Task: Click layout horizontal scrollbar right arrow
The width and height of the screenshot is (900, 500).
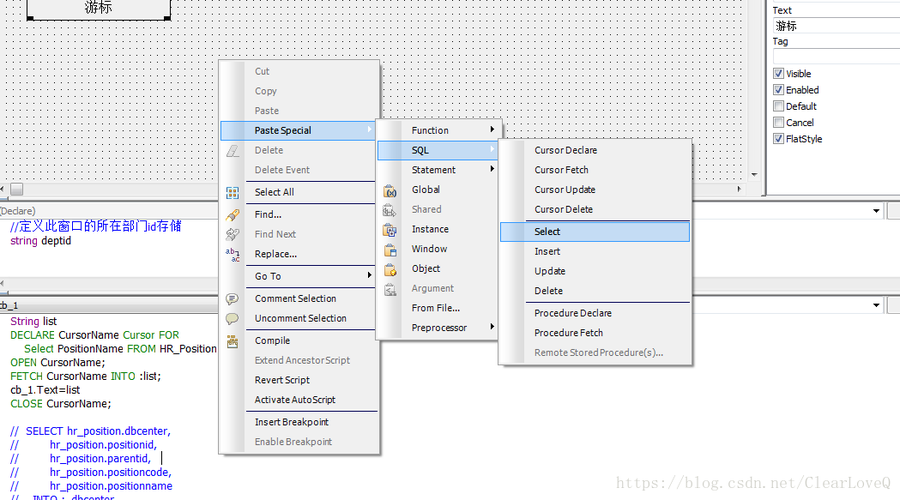Action: [x=739, y=189]
